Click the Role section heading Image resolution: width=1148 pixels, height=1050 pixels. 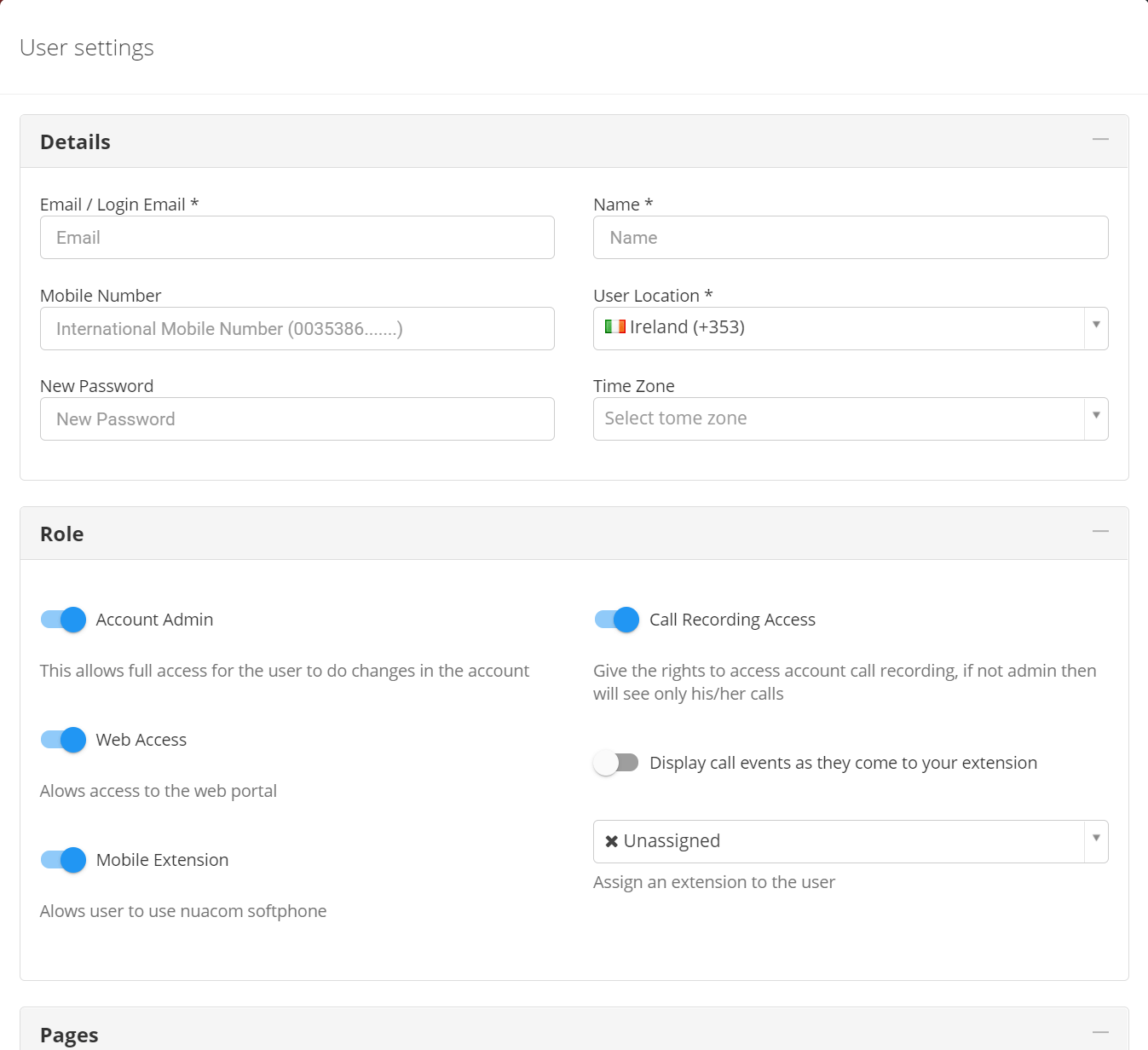61,534
